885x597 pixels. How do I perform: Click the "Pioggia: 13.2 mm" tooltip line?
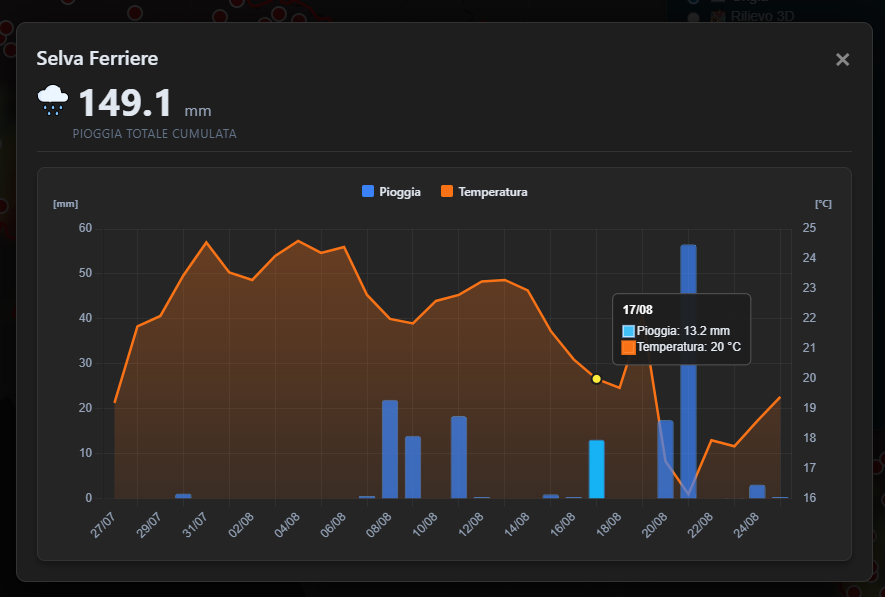click(677, 331)
